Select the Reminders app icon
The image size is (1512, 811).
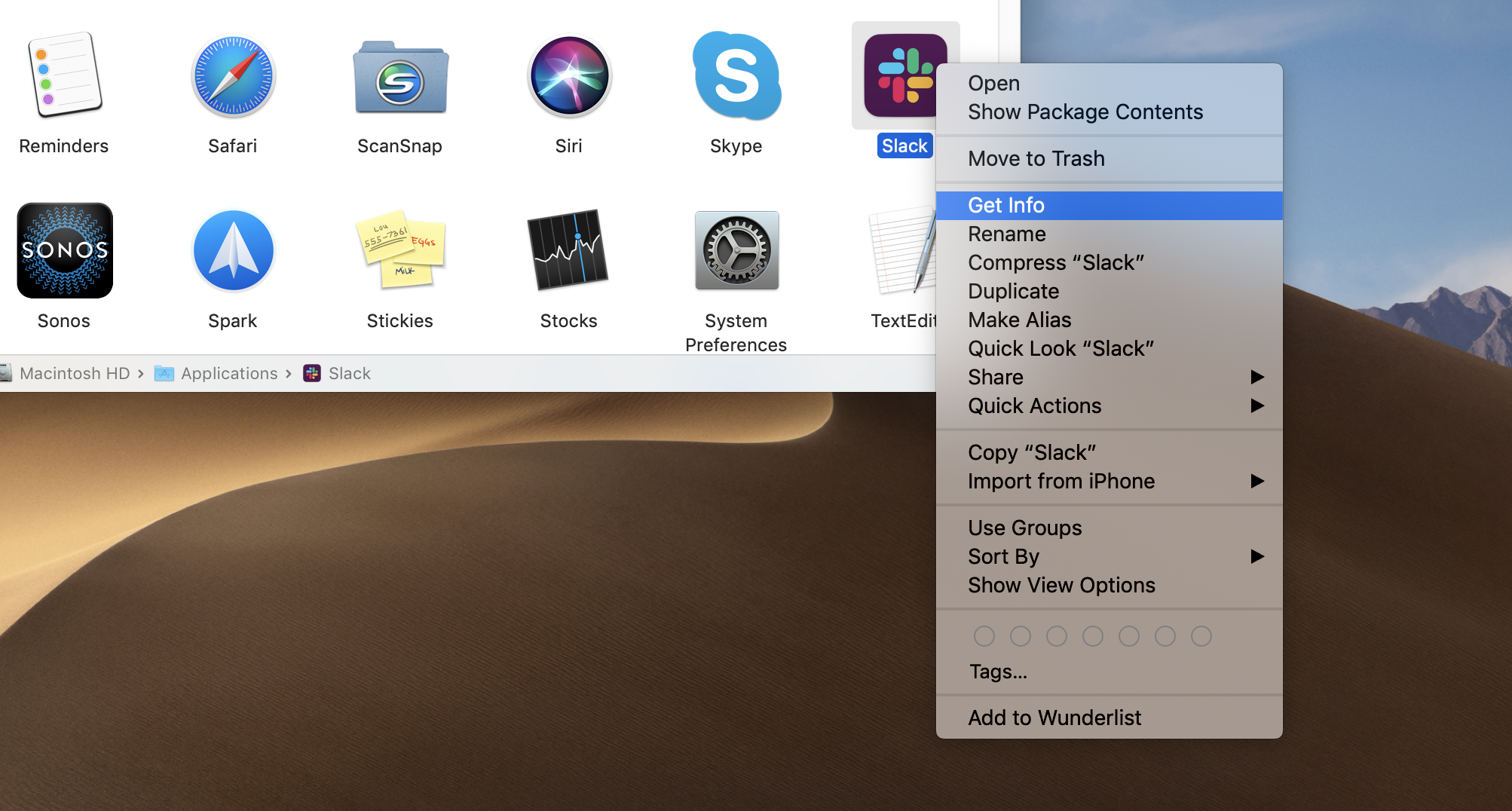(x=64, y=76)
